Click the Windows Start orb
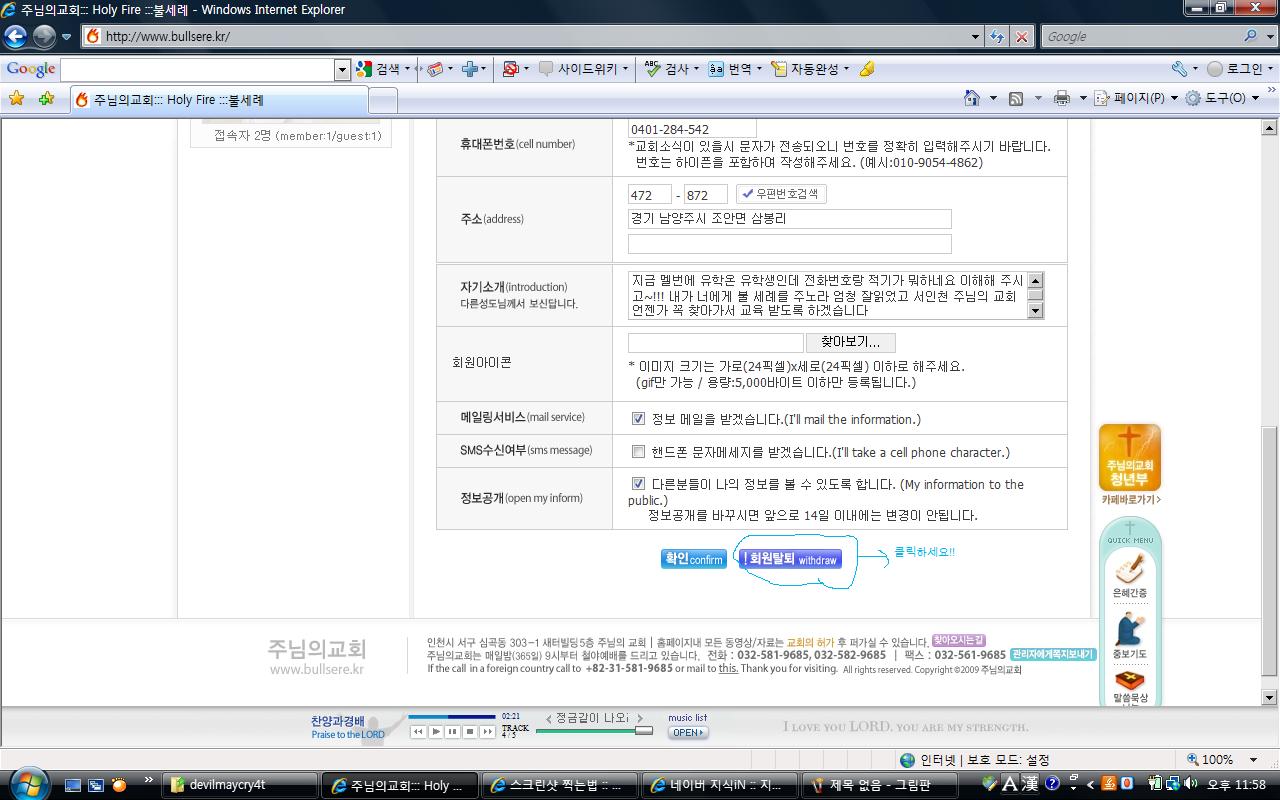 tap(27, 783)
